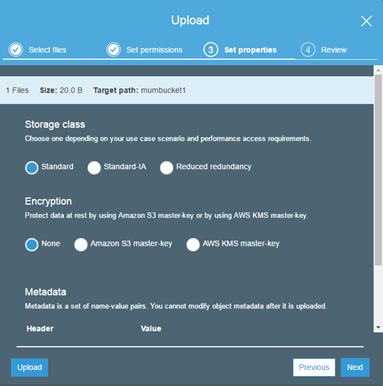383x386 pixels.
Task: Click the step 3 circle icon
Action: tap(211, 50)
